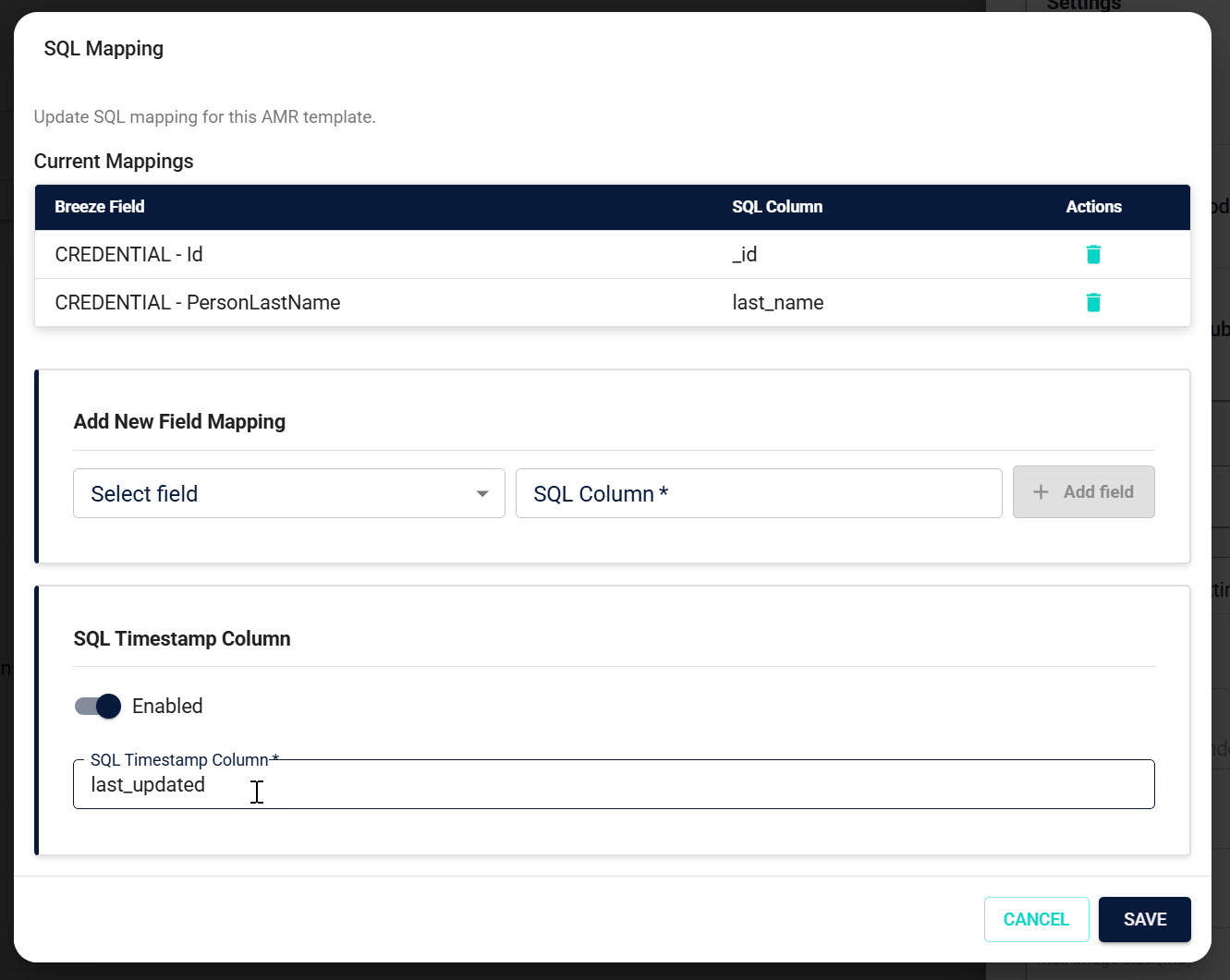Expand the field selection list for new mapping
Image resolution: width=1230 pixels, height=980 pixels.
[288, 493]
